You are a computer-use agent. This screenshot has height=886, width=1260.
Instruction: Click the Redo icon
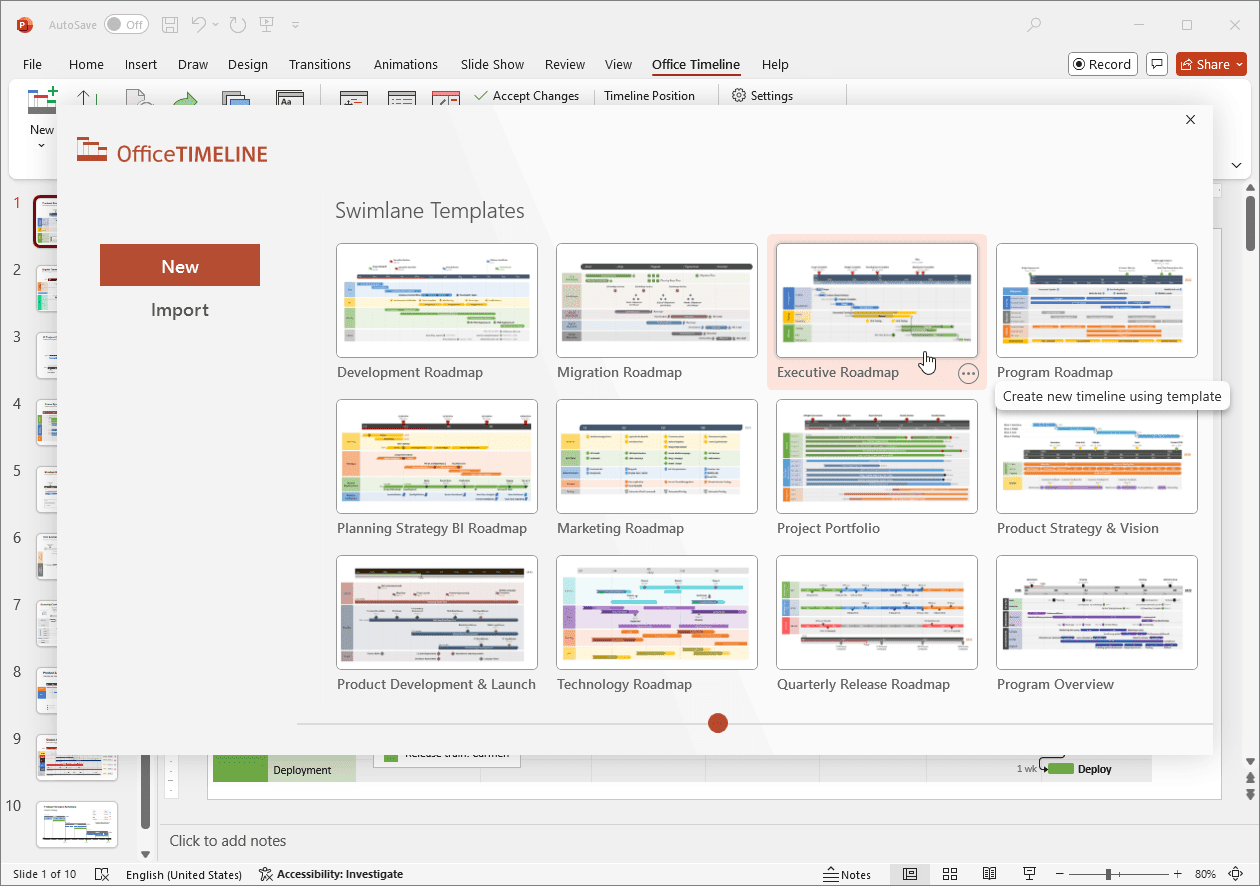[237, 25]
